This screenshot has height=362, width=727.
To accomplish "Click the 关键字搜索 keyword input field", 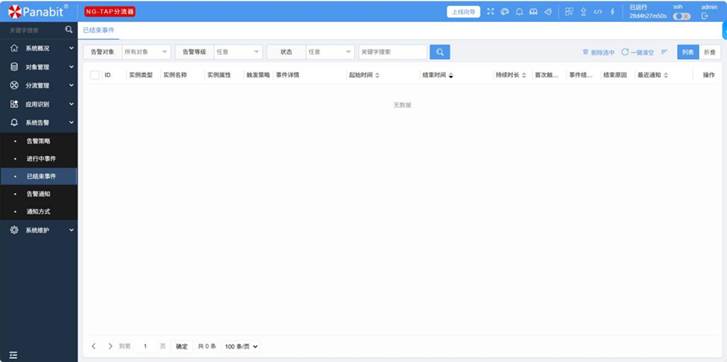I will [392, 52].
